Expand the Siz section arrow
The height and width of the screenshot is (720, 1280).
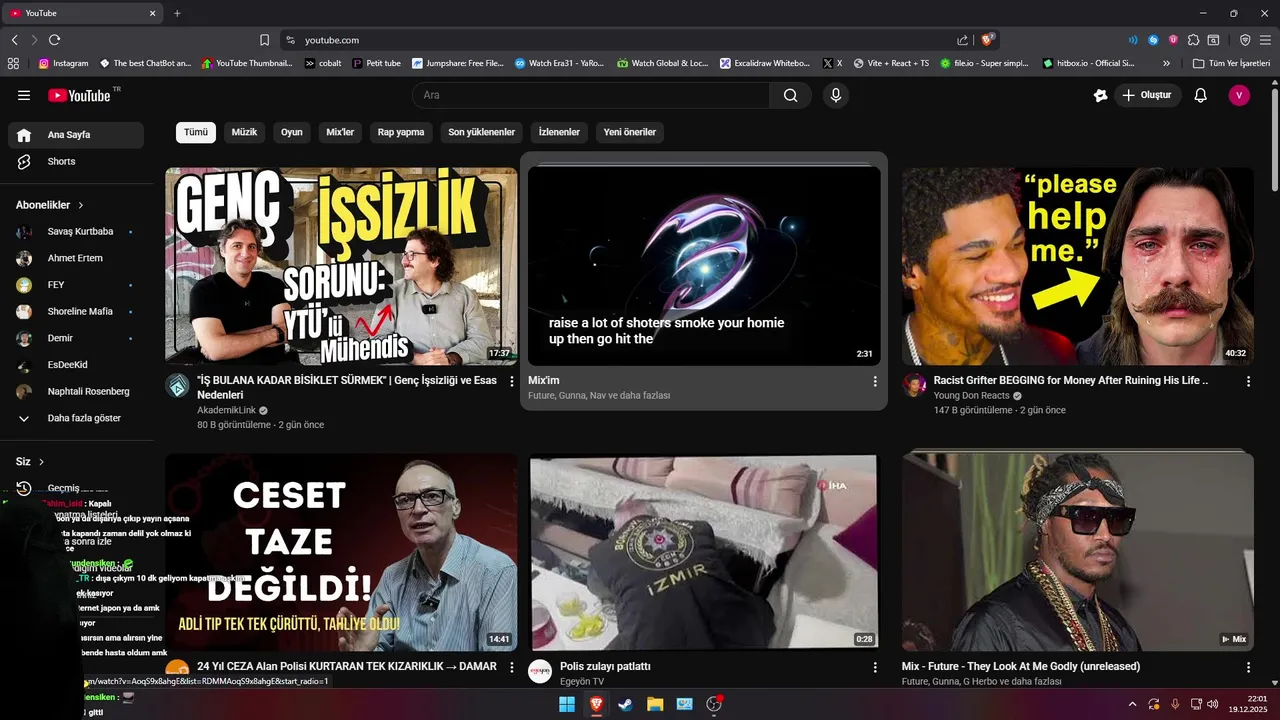click(x=41, y=462)
